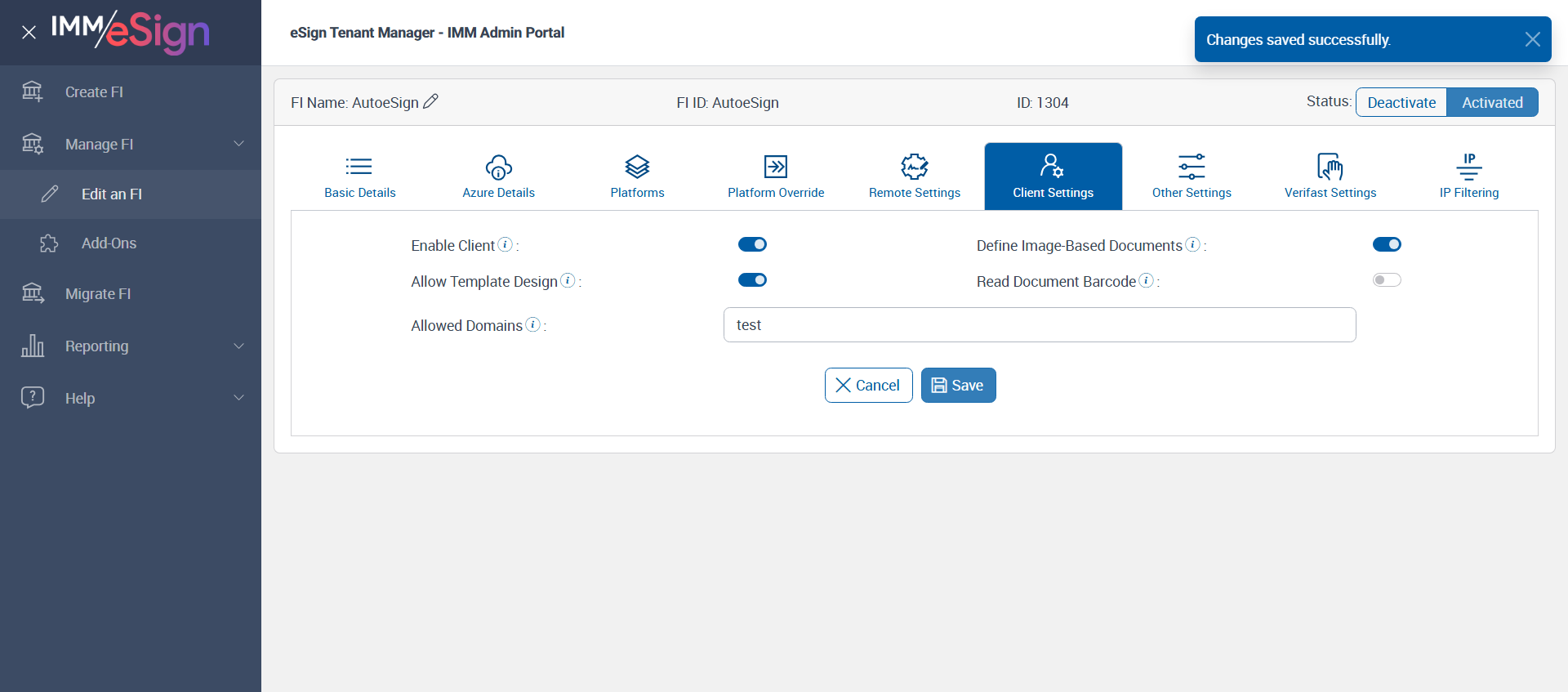Close the sidebar with the X icon

(29, 33)
